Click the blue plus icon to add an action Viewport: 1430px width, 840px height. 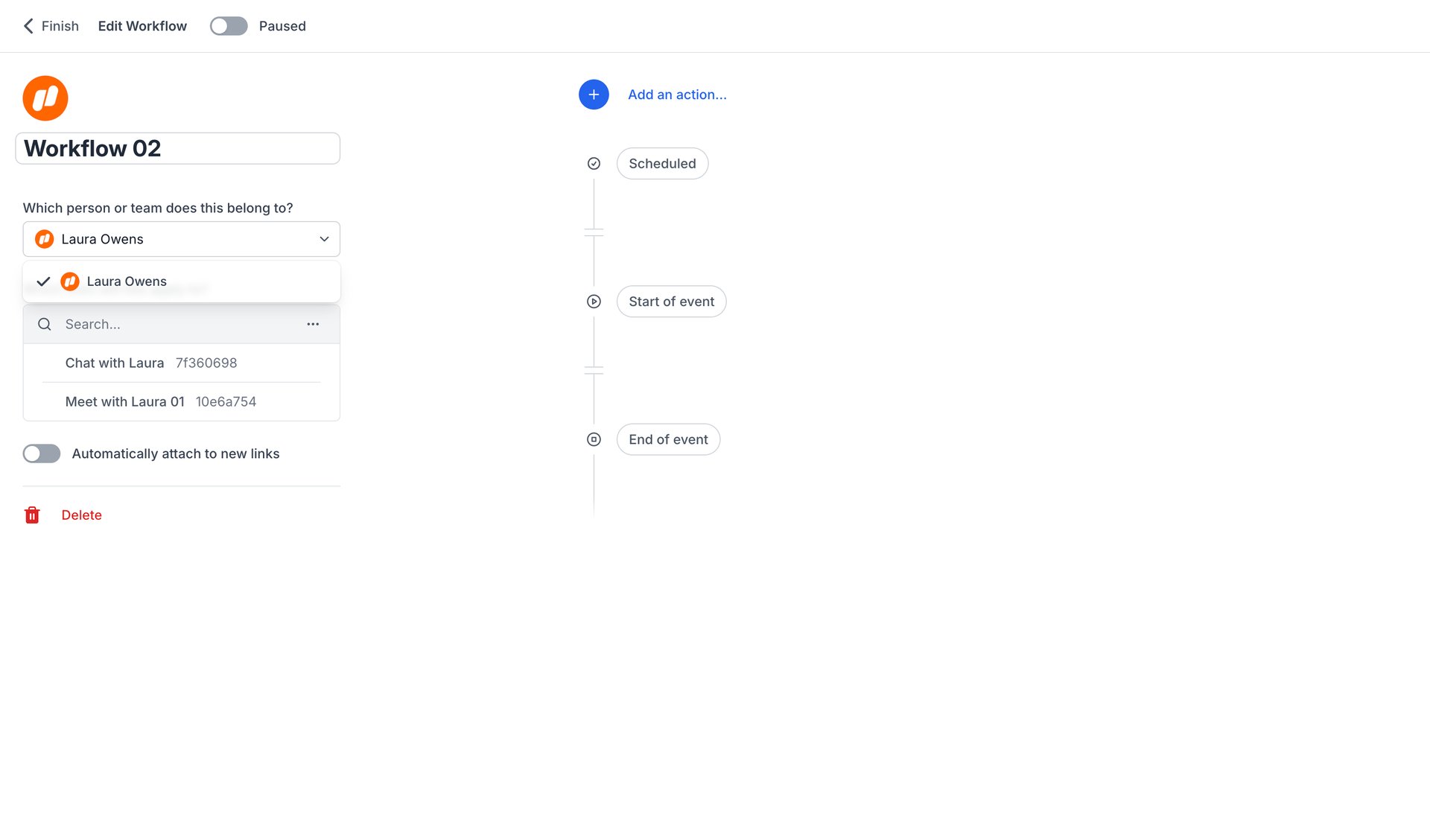point(593,95)
